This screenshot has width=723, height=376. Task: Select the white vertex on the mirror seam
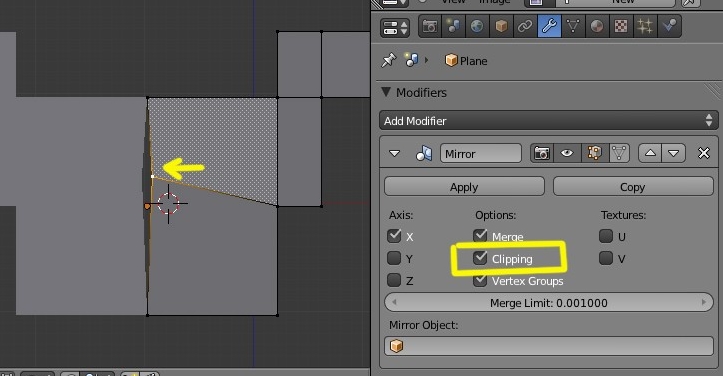tap(153, 176)
